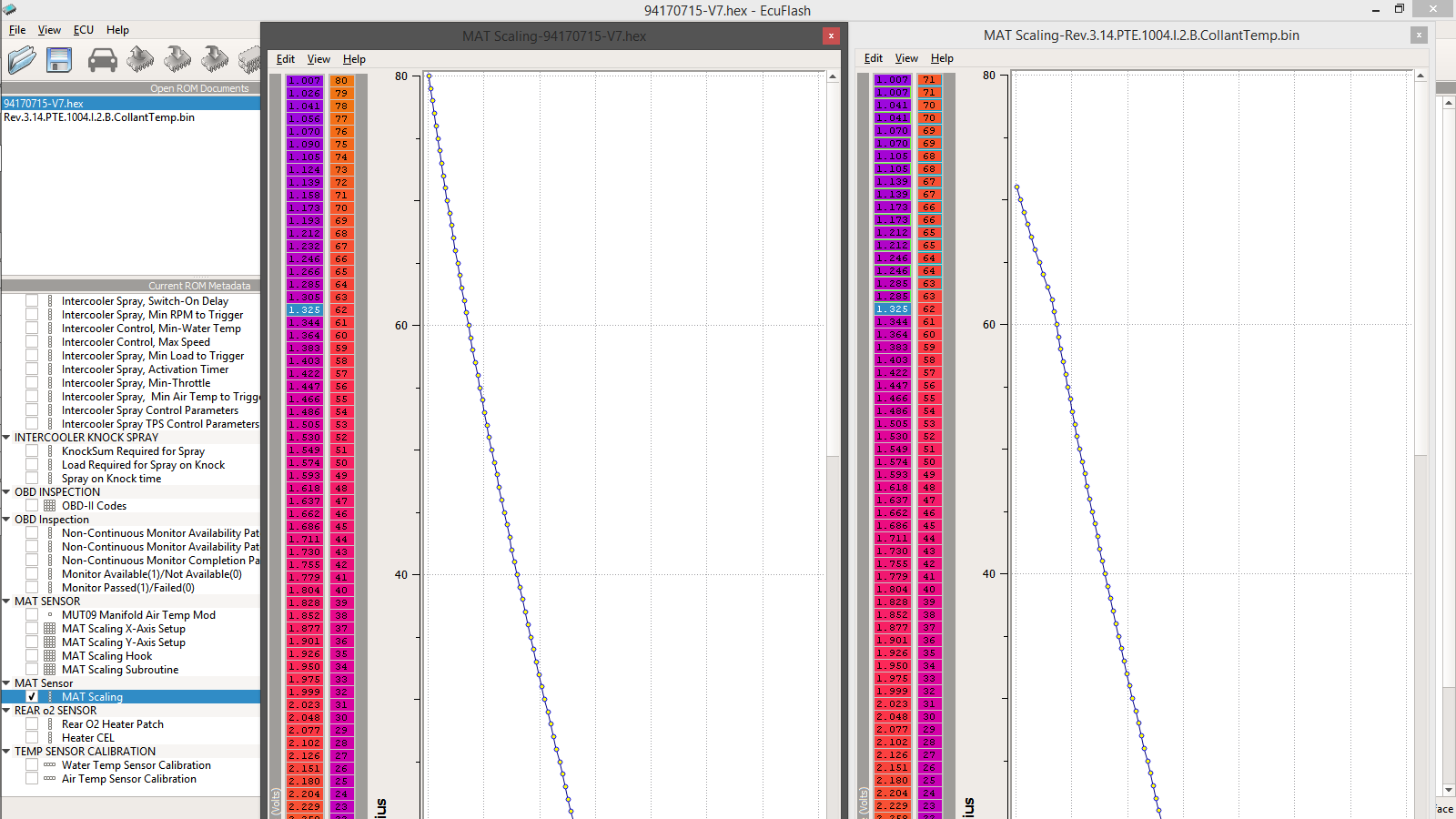Open the ECU menu
This screenshot has width=1456, height=819.
click(x=84, y=30)
